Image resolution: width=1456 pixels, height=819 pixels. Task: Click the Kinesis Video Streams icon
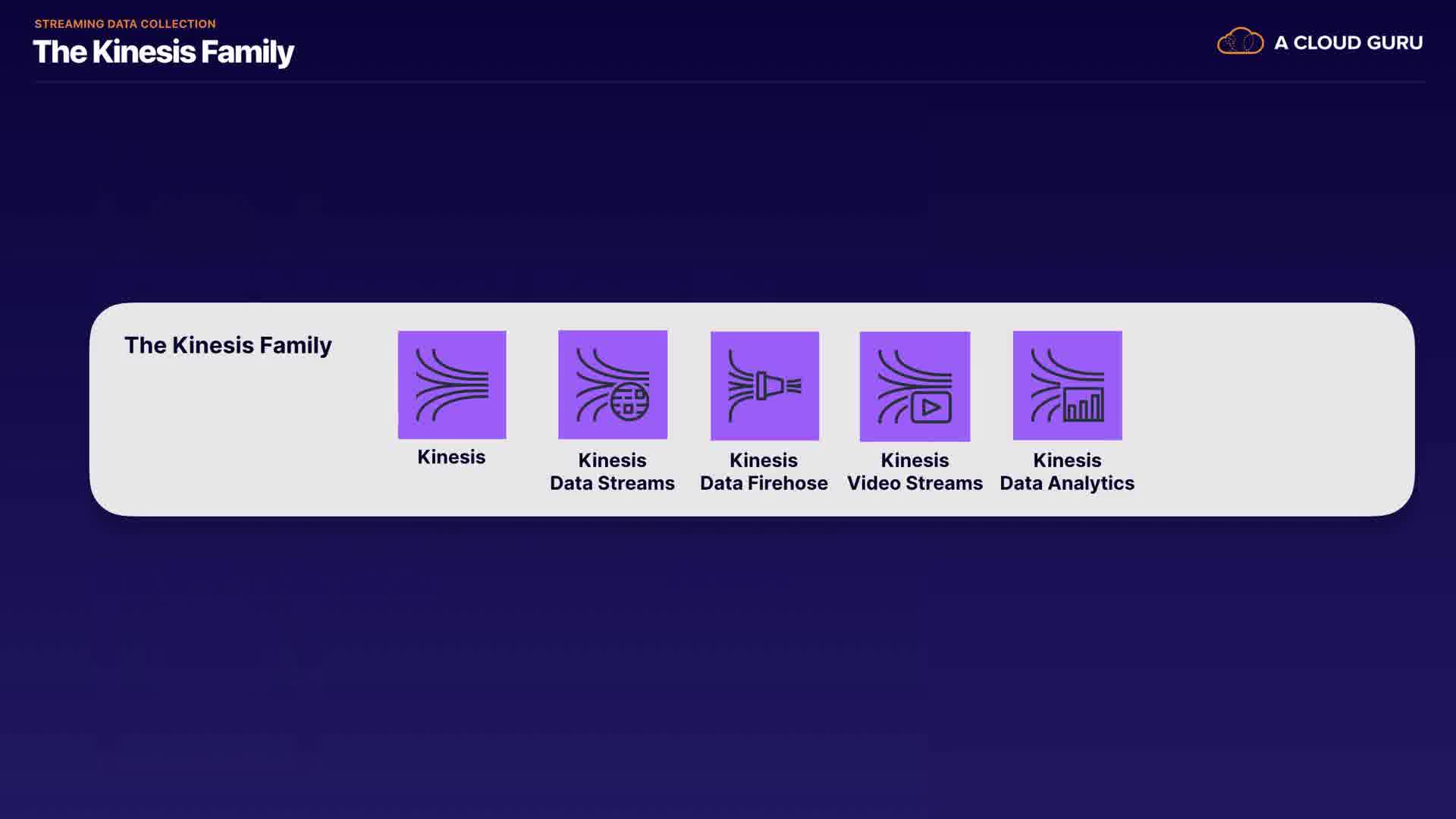coord(915,386)
